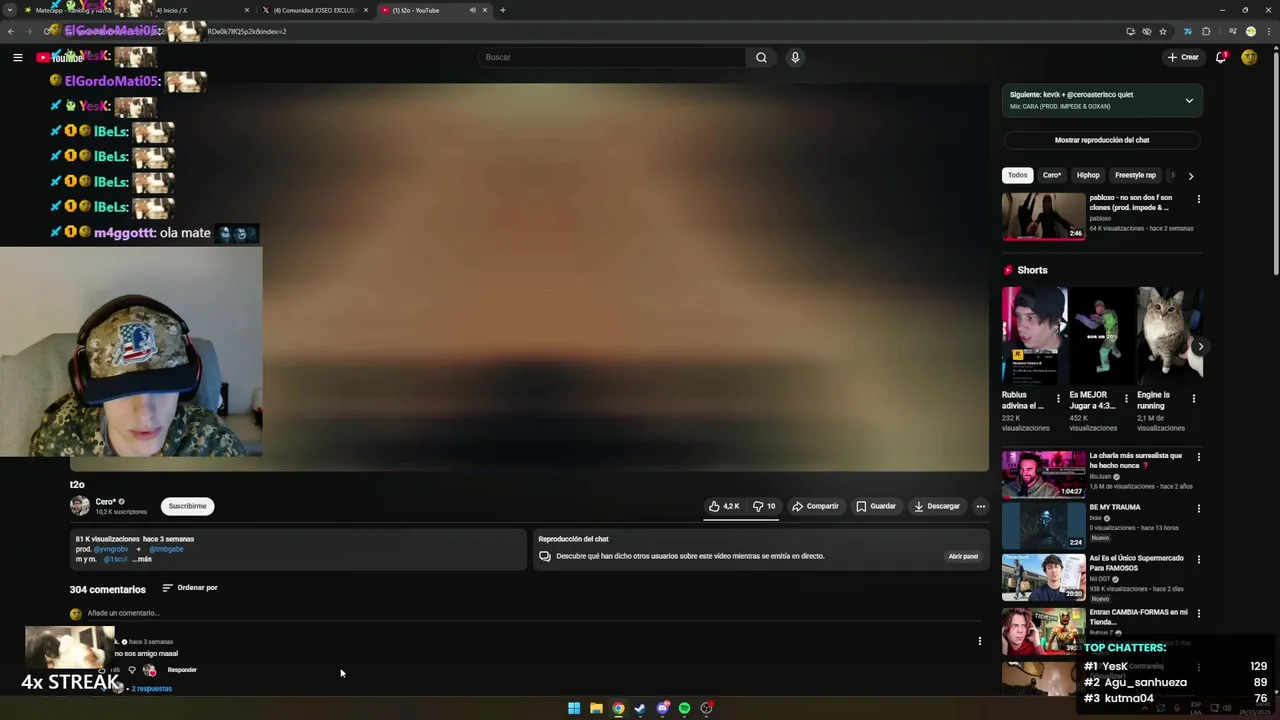Viewport: 1280px width, 720px height.
Task: Open the Windows Start menu
Action: 574,708
